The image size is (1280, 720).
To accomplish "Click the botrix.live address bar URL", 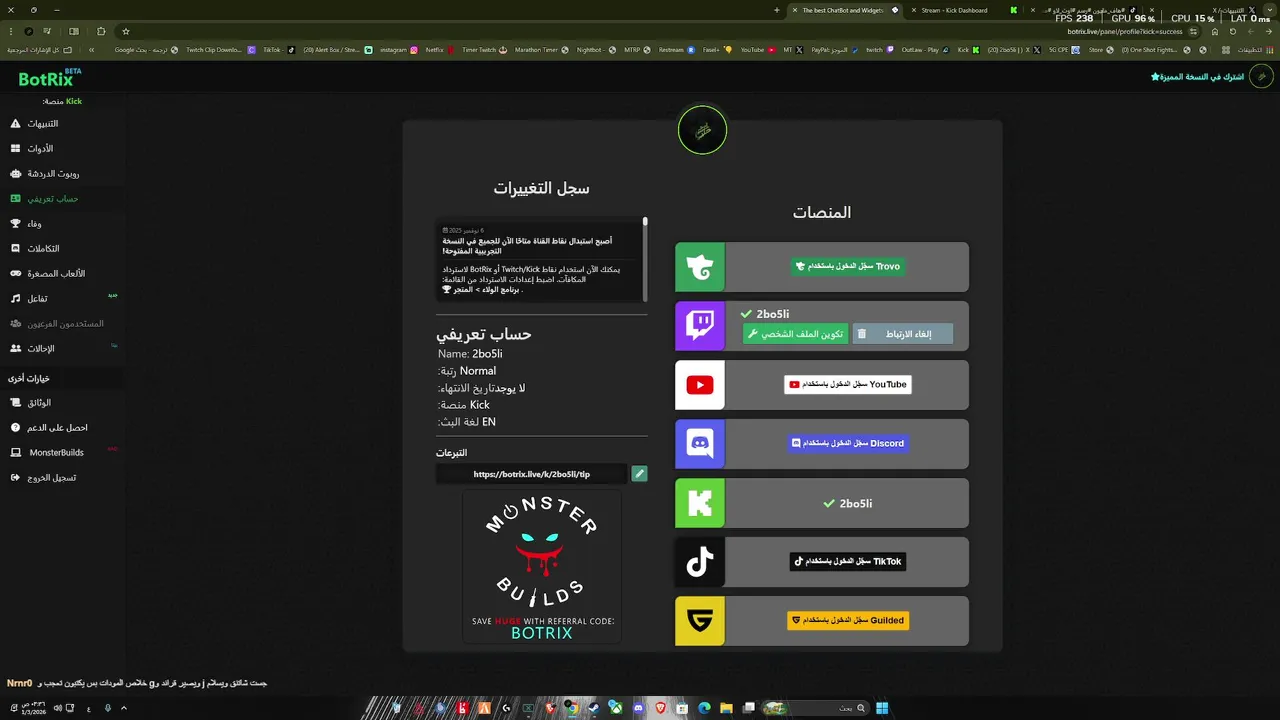I will (1125, 31).
